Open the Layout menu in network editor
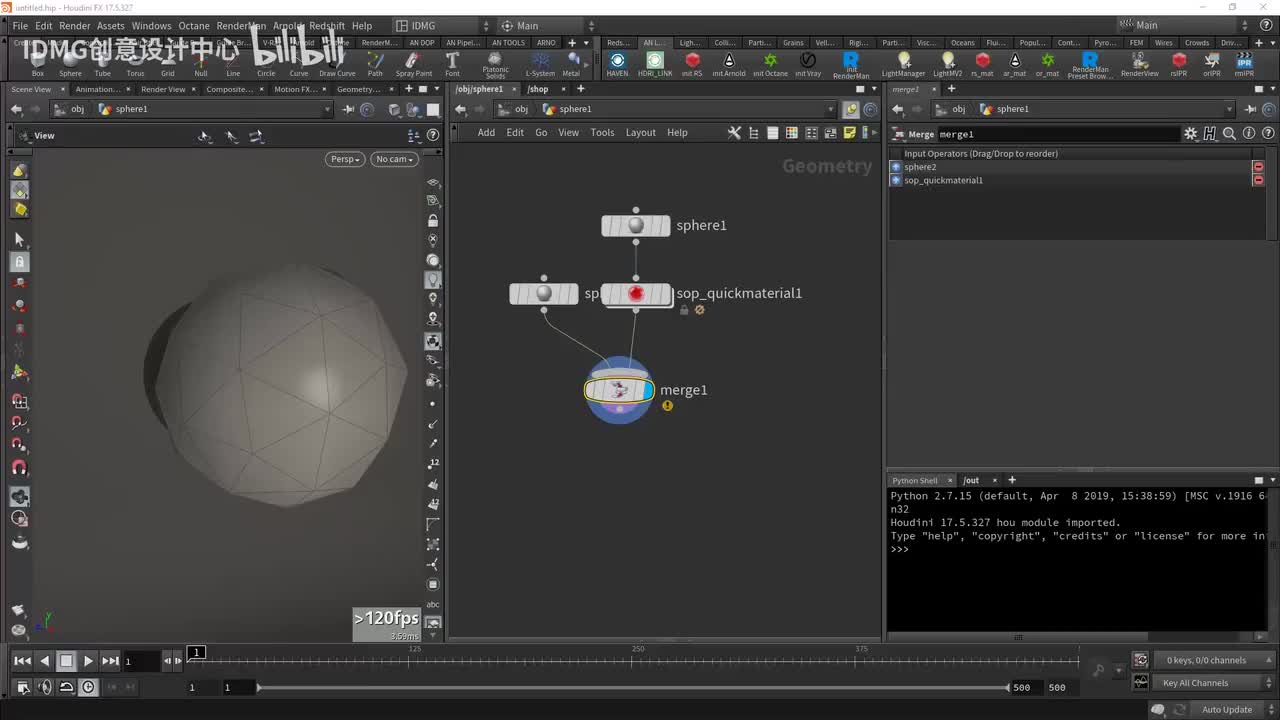 (640, 133)
